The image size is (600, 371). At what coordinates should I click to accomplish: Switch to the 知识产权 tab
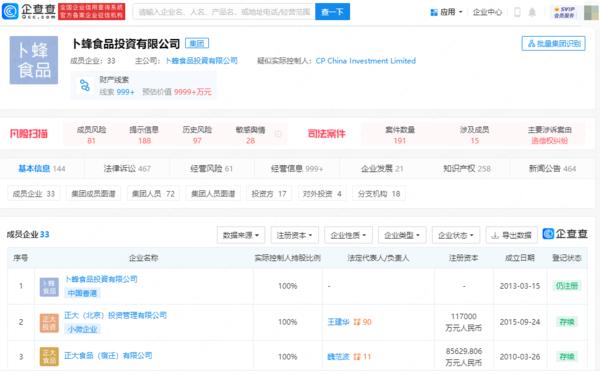467,168
